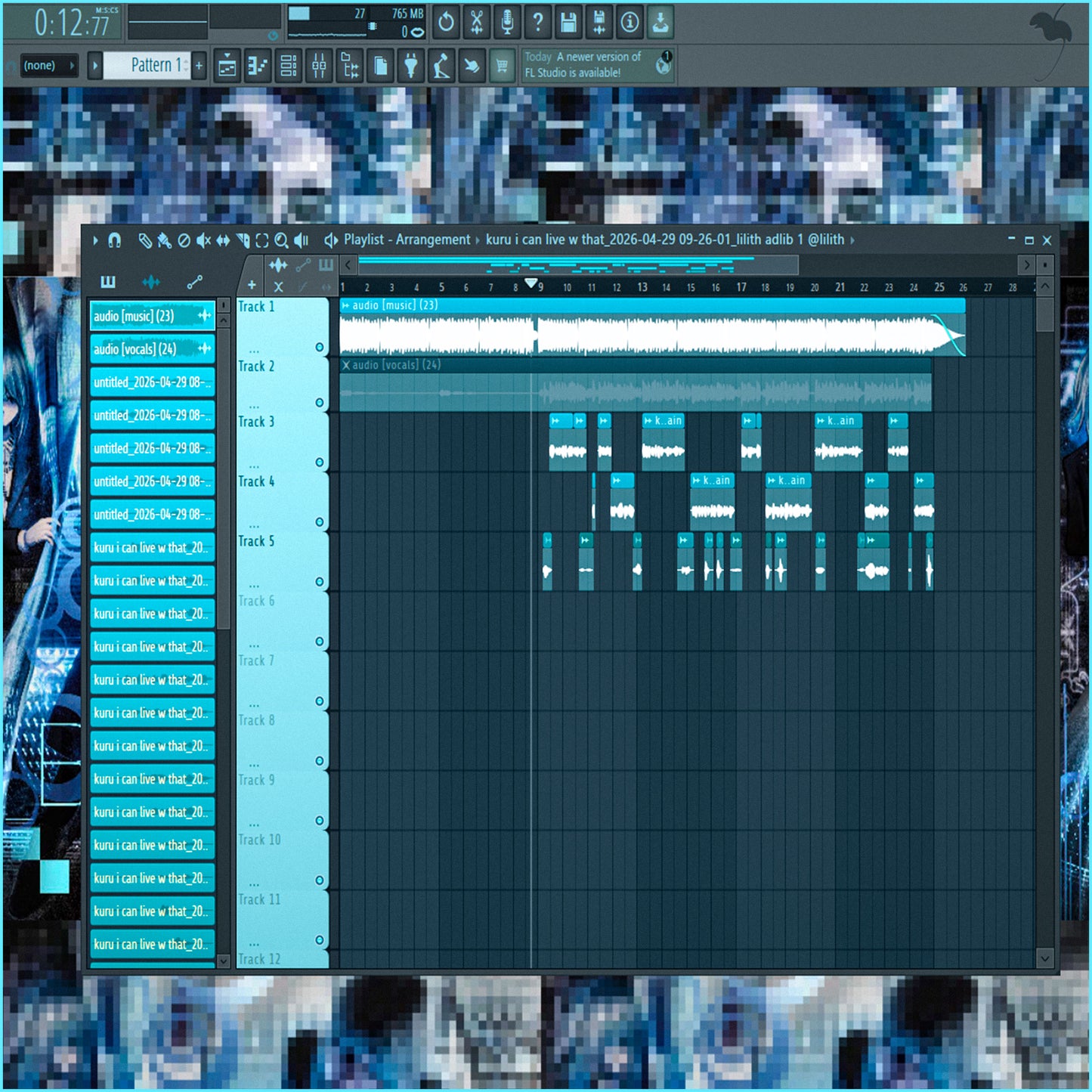
Task: Select the Paint brush tool in Playlist
Action: tap(164, 240)
